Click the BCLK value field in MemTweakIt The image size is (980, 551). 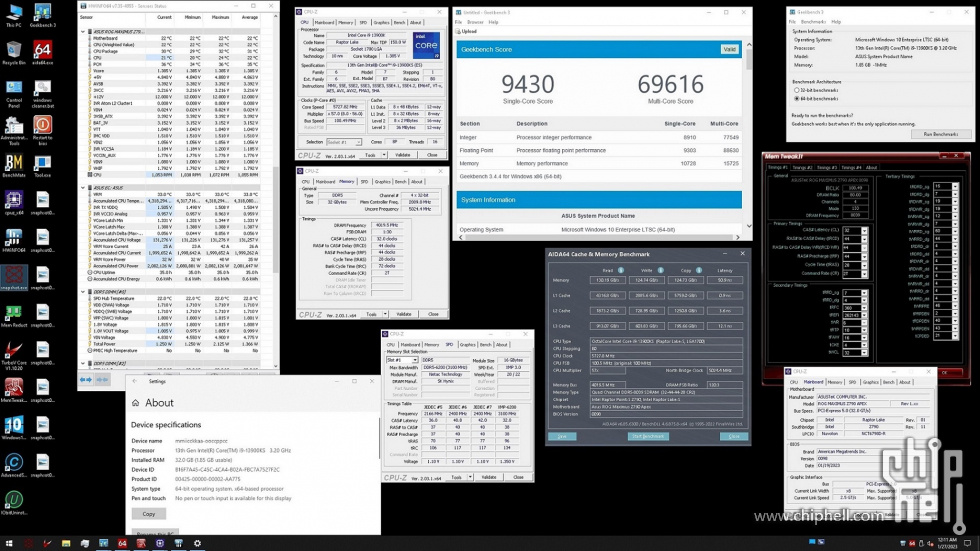[854, 187]
